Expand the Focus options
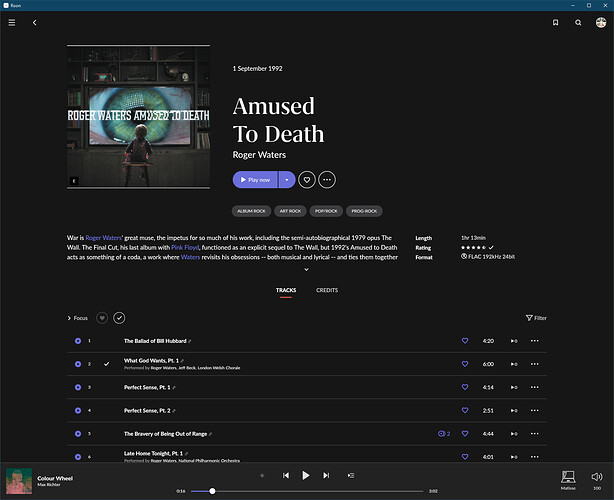The image size is (614, 500). pos(78,318)
